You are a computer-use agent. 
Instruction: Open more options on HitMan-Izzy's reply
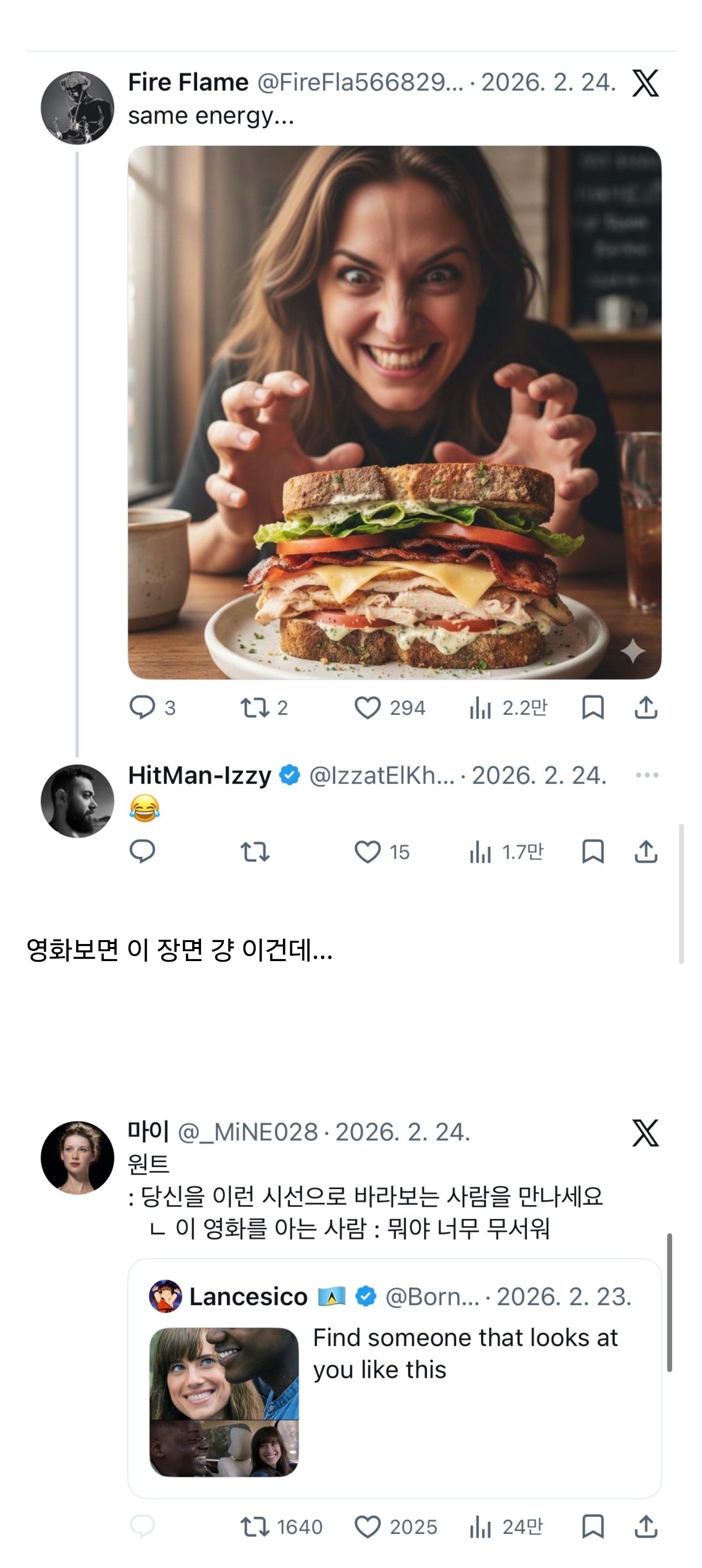(x=646, y=775)
